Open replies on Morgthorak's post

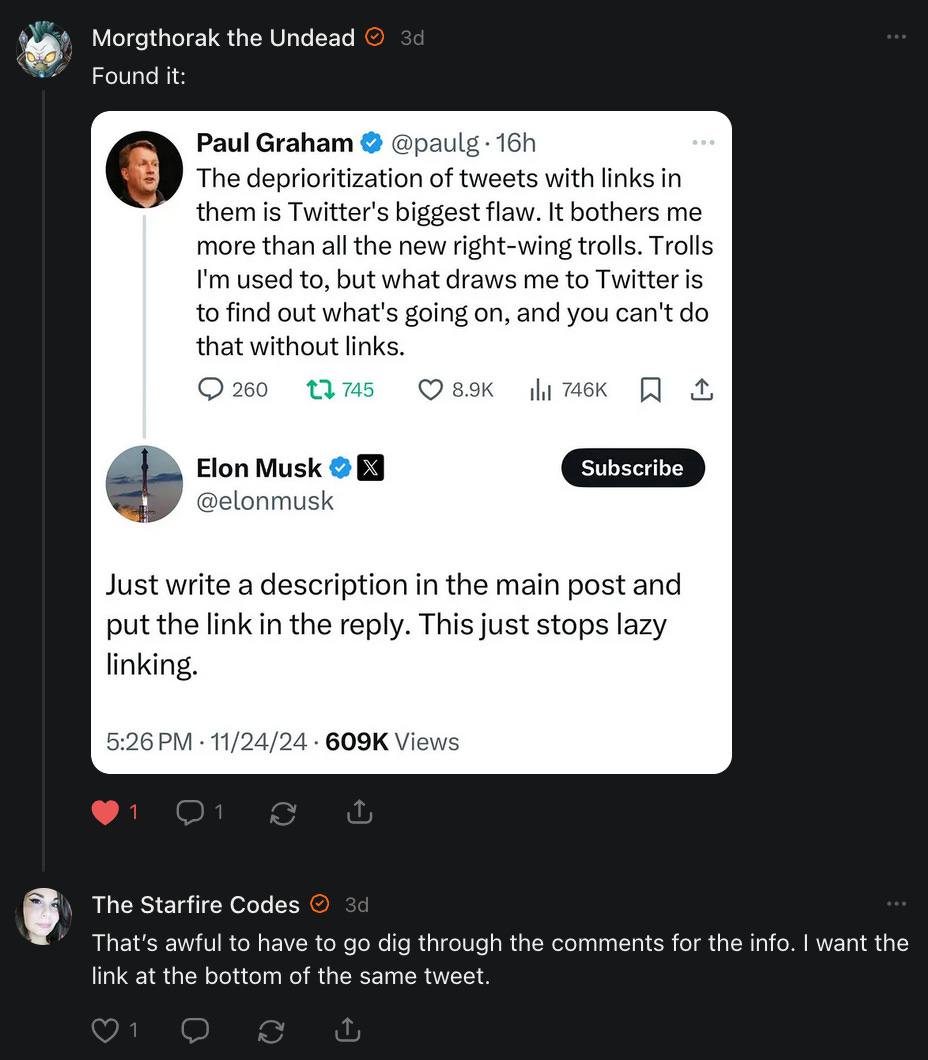click(190, 813)
